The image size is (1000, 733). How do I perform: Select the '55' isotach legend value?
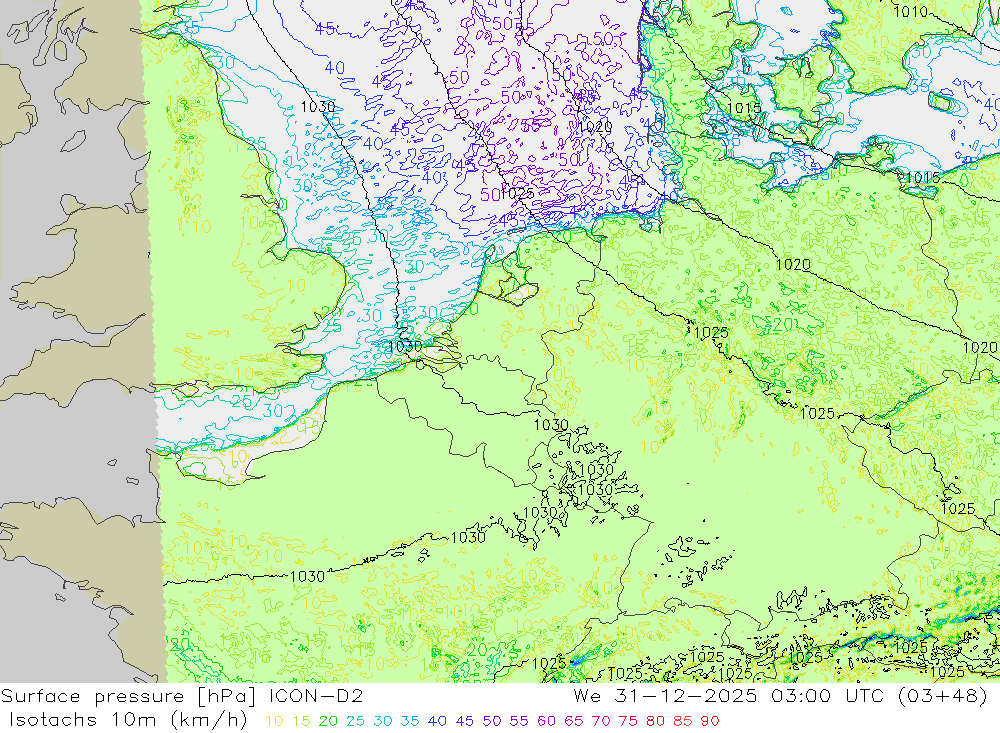[519, 722]
